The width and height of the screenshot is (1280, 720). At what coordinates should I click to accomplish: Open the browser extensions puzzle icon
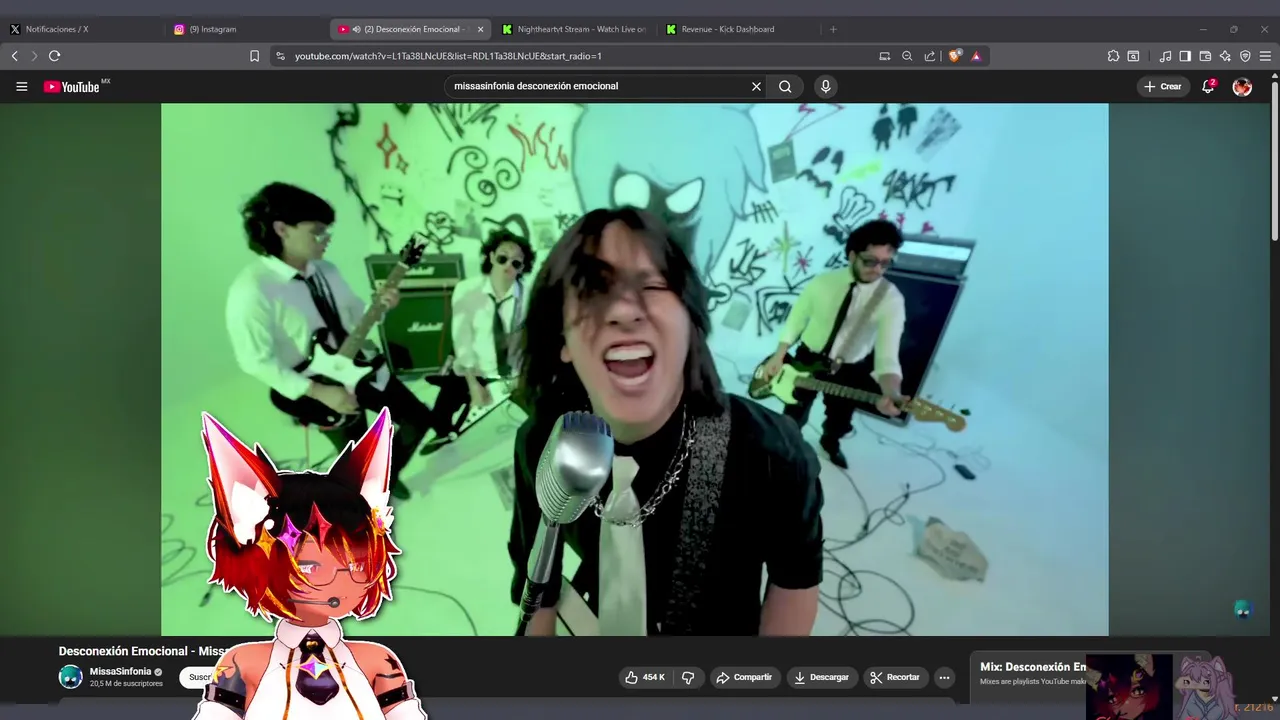pyautogui.click(x=1113, y=56)
